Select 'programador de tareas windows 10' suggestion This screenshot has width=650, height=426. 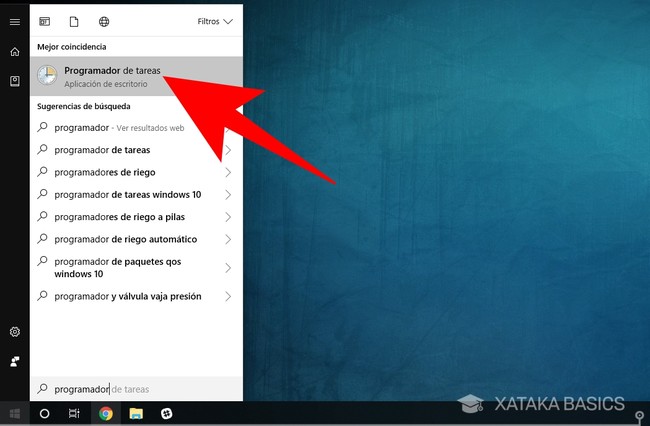[x=127, y=194]
